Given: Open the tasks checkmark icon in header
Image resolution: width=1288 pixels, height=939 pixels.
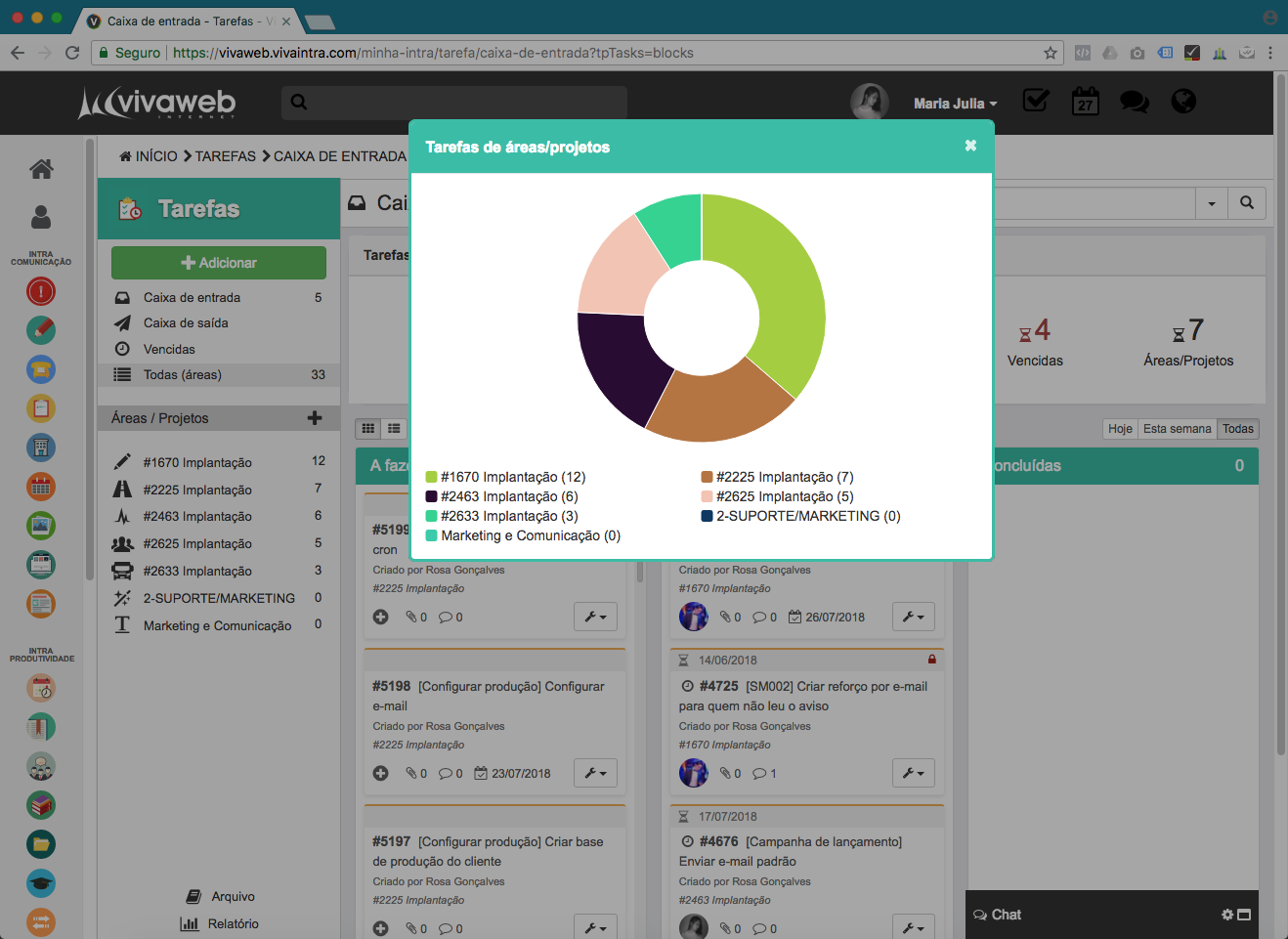Looking at the screenshot, I should [x=1035, y=101].
